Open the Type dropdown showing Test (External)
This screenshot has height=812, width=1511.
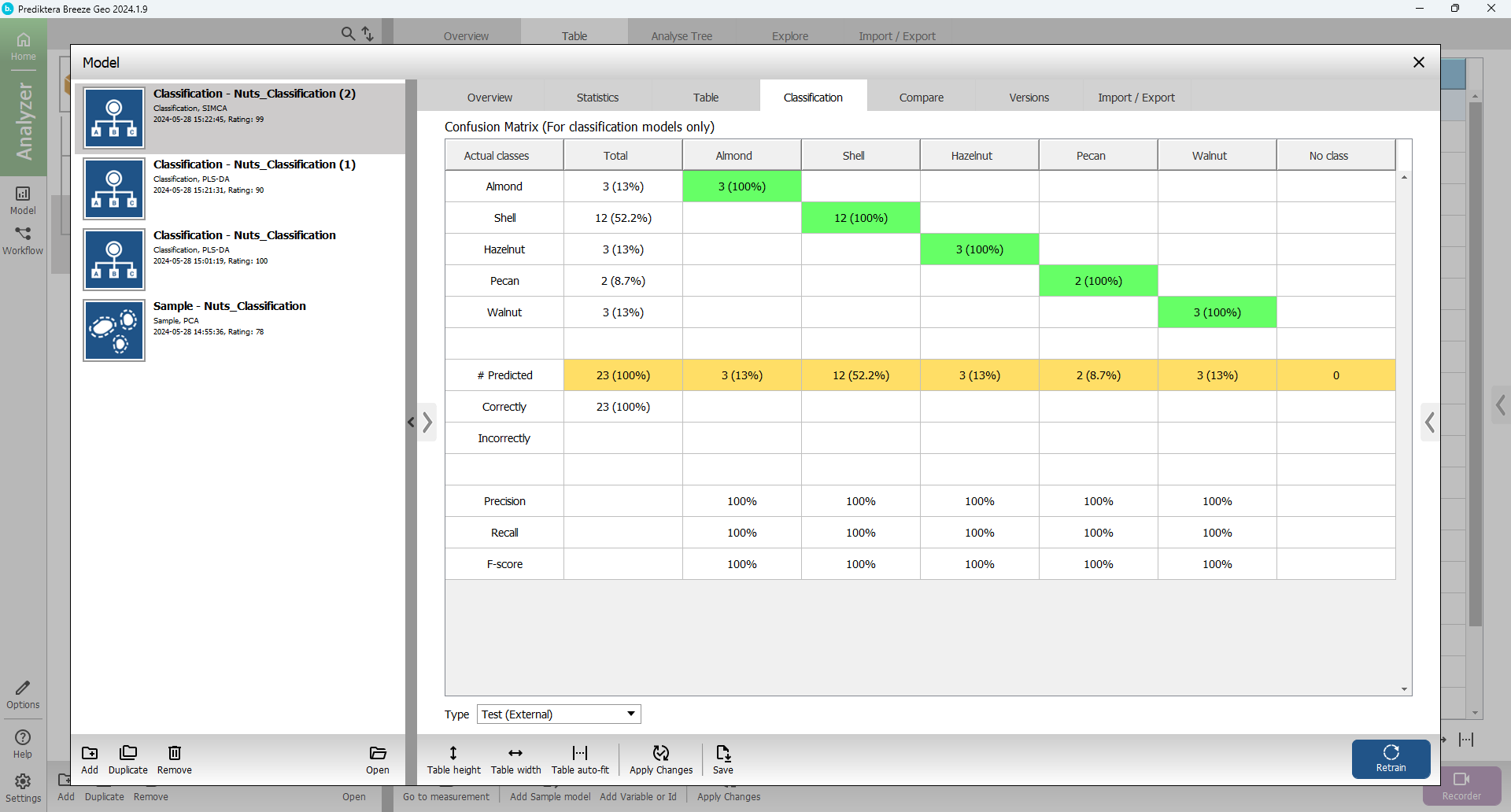coord(559,714)
